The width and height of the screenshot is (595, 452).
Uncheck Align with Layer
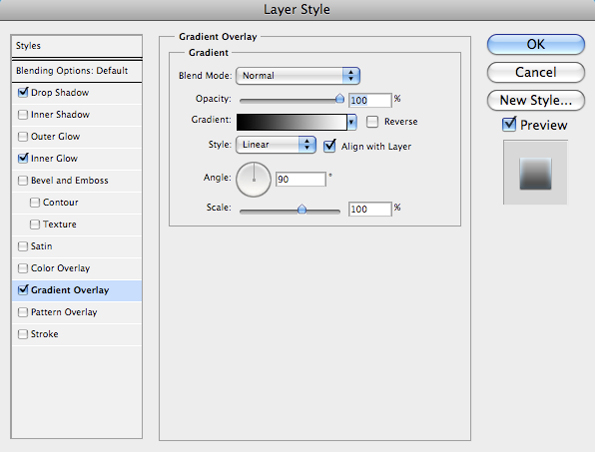pyautogui.click(x=329, y=146)
